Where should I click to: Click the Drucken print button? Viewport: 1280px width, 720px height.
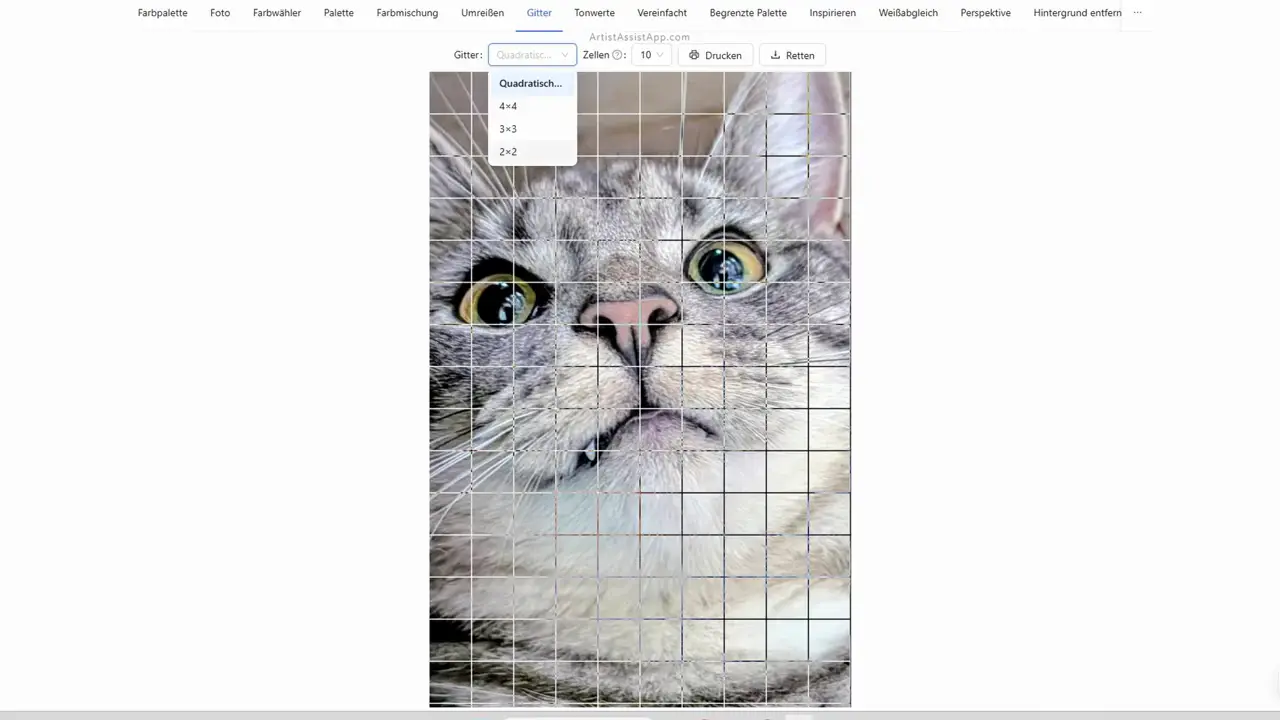715,56
